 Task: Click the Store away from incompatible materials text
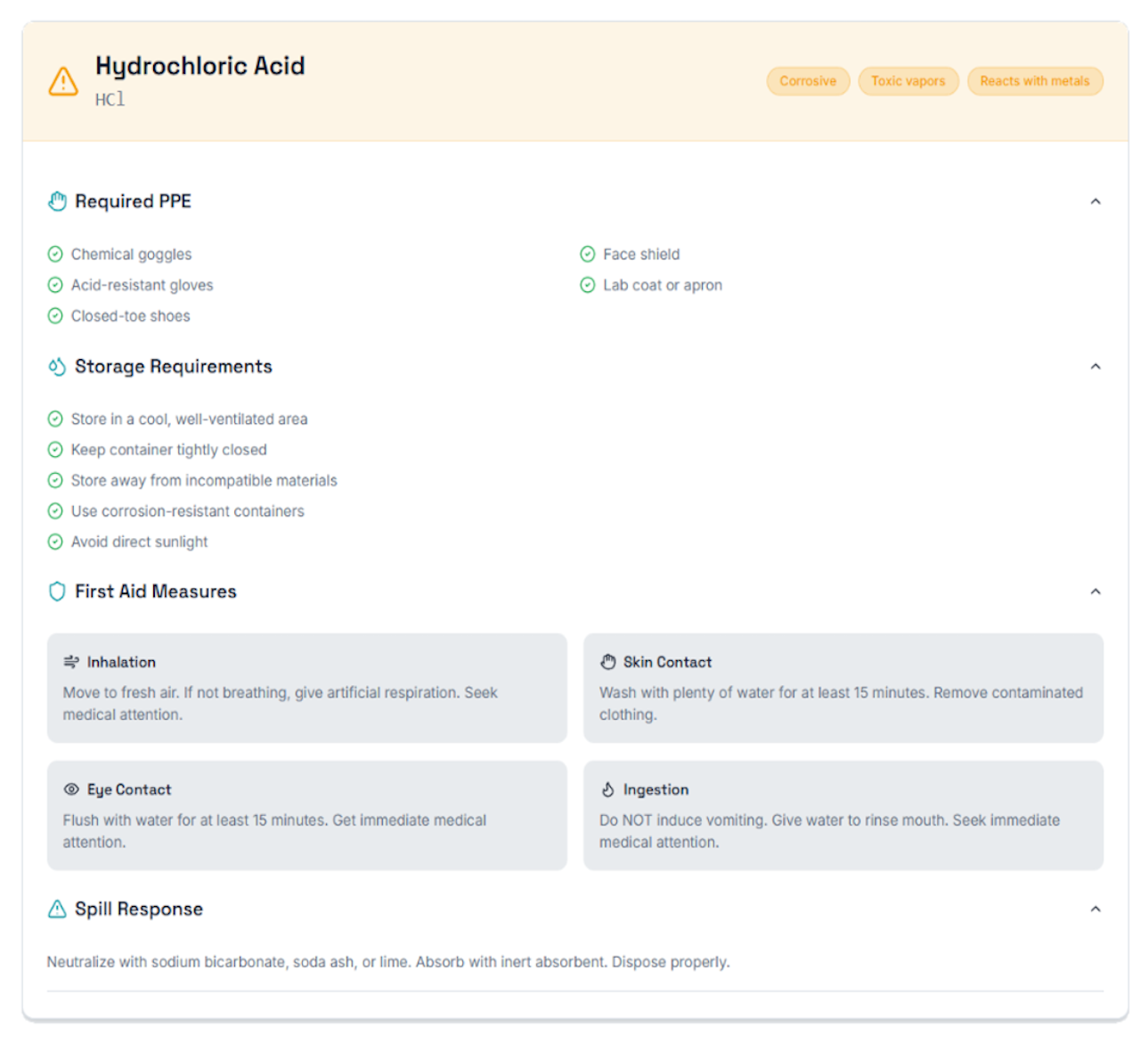204,480
